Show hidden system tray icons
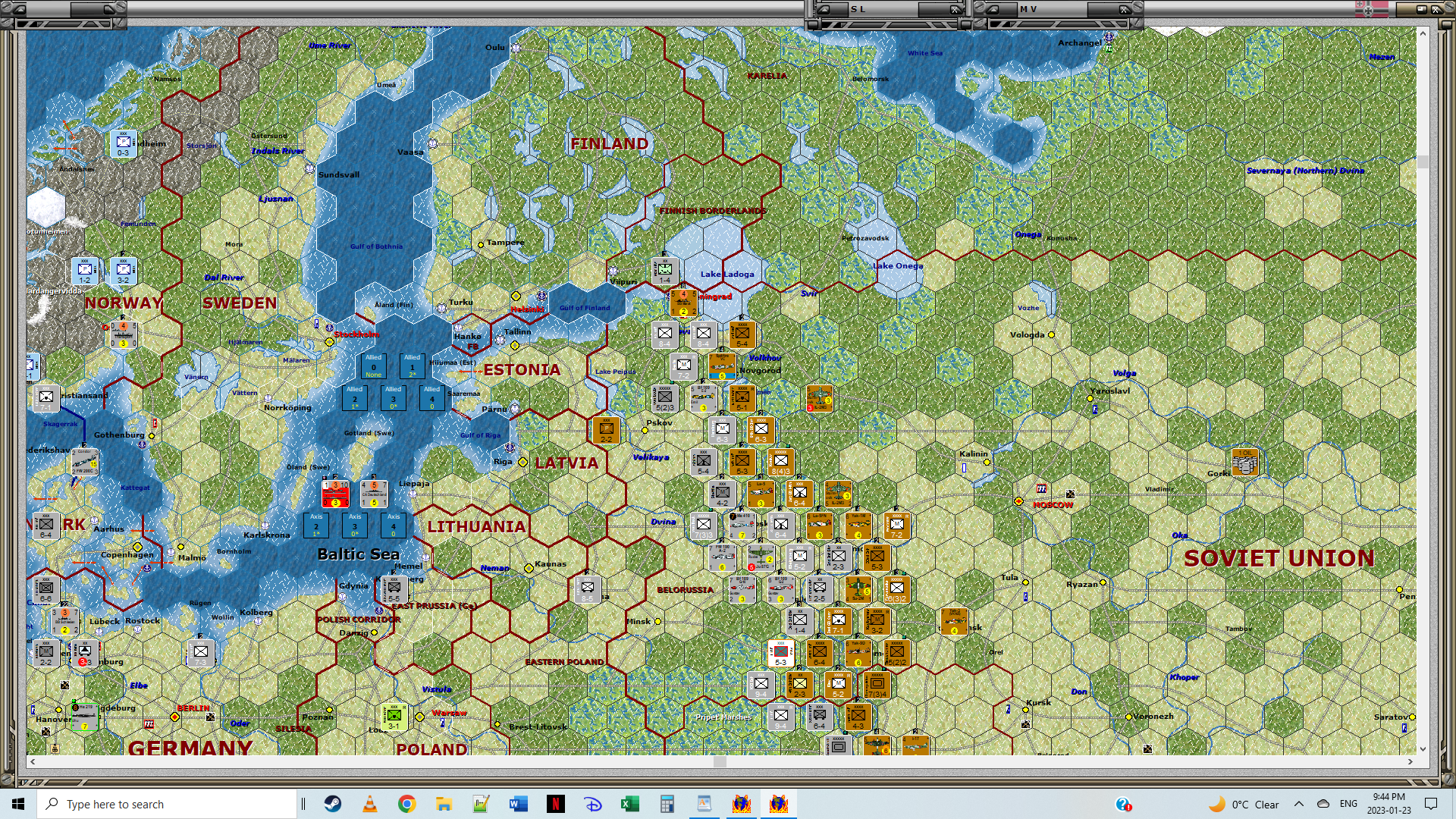The image size is (1456, 819). pos(1299,804)
